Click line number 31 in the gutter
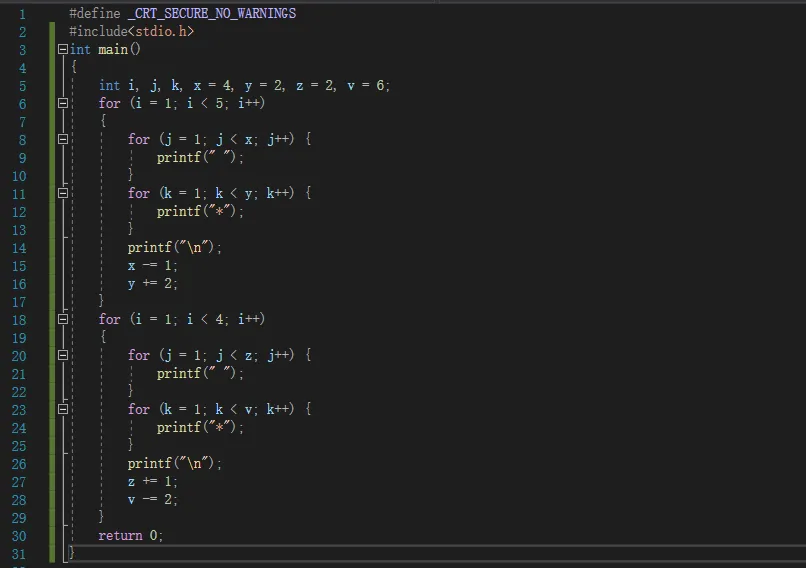Viewport: 806px width, 568px height. [19, 554]
